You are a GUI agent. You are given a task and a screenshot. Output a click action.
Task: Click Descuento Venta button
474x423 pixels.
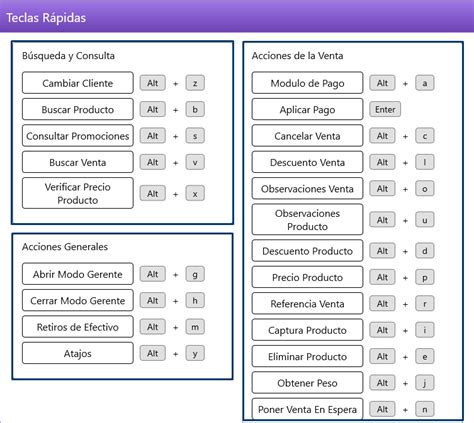pos(307,162)
